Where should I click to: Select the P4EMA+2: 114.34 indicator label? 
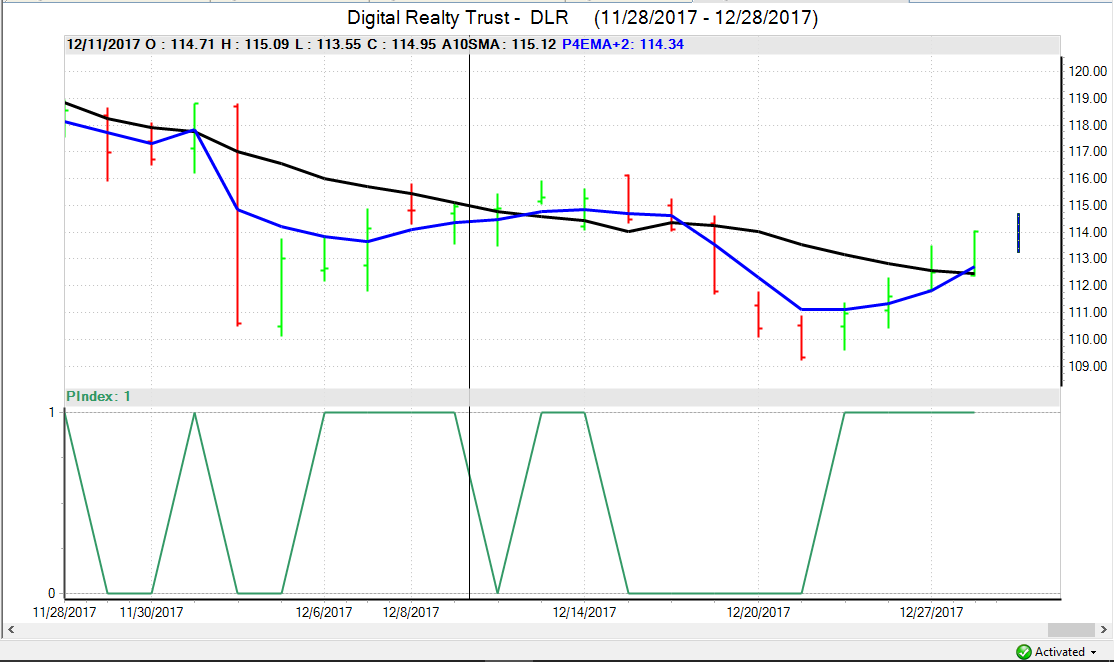623,44
